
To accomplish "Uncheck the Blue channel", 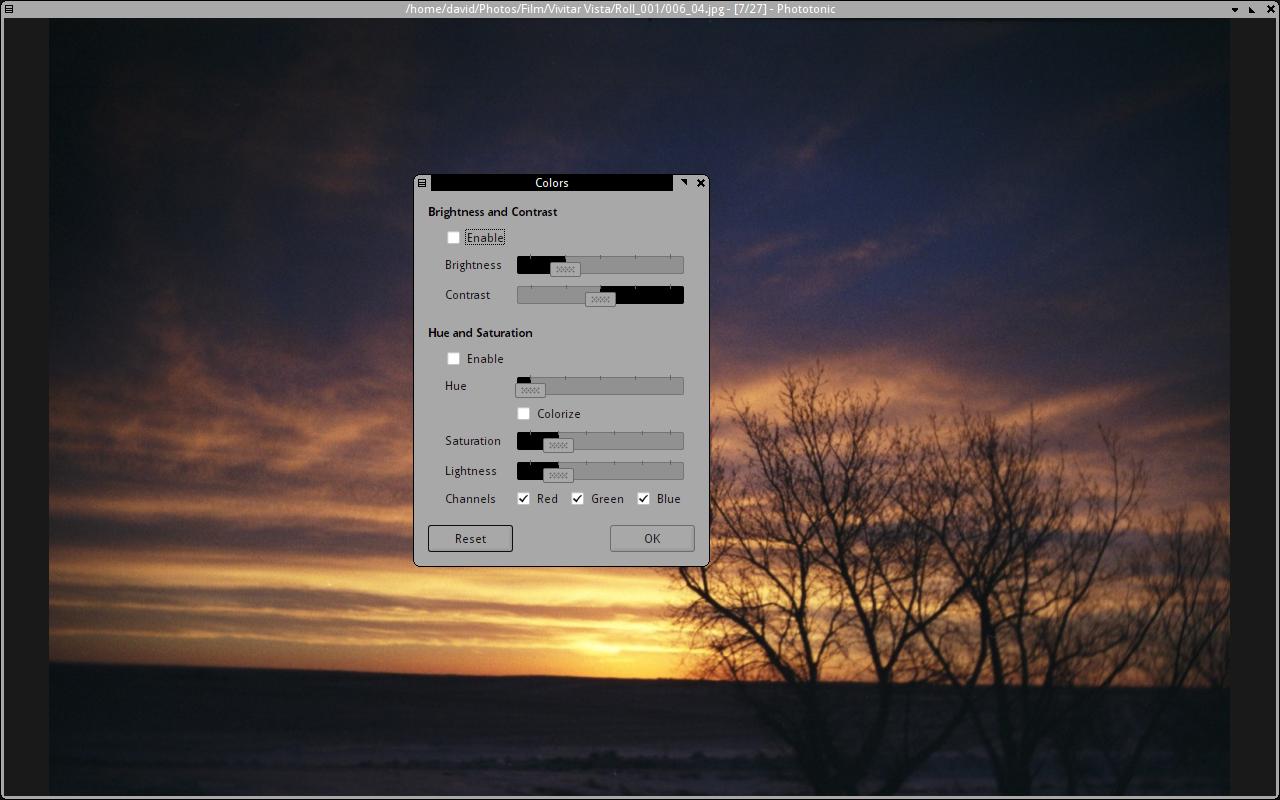I will [644, 499].
